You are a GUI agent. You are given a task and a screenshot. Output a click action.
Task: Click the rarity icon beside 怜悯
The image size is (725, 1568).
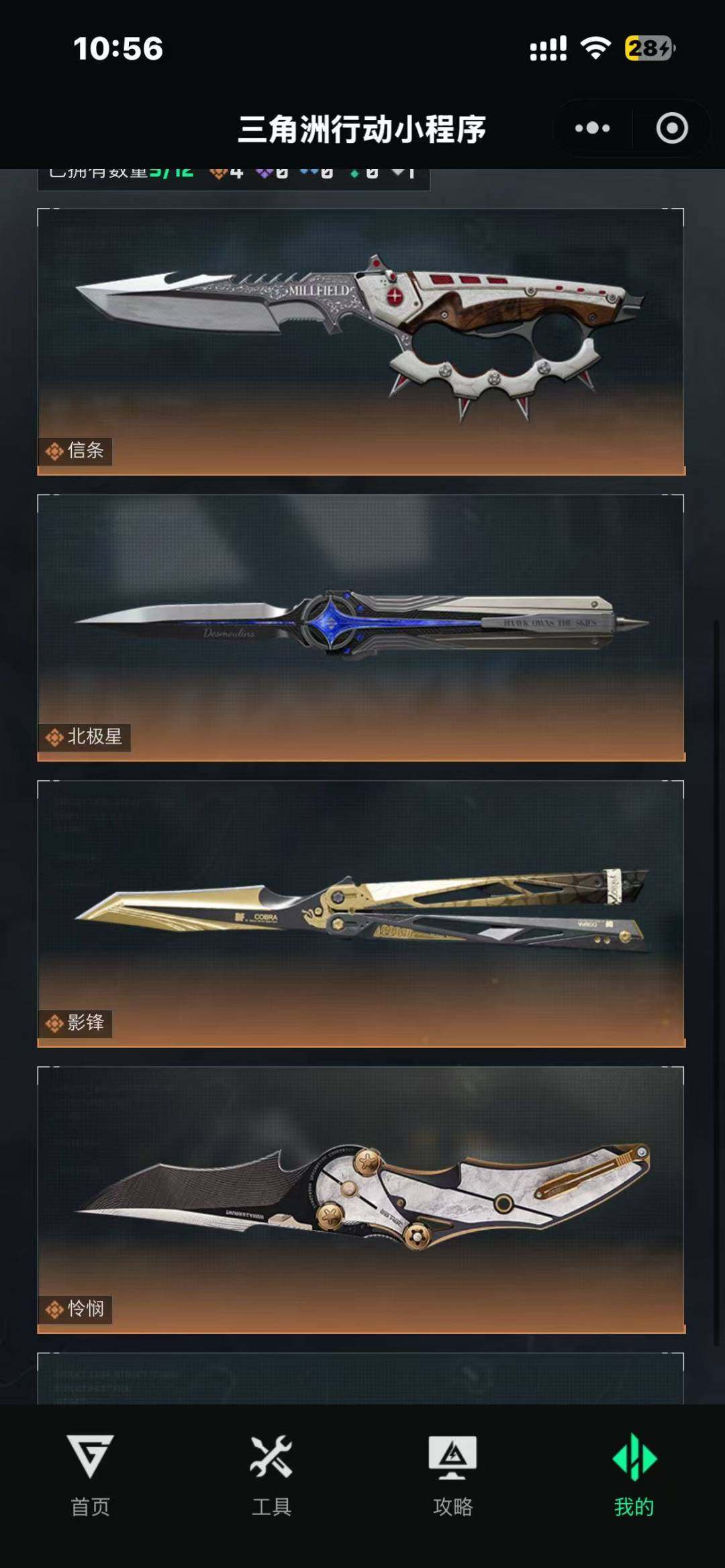click(54, 1309)
